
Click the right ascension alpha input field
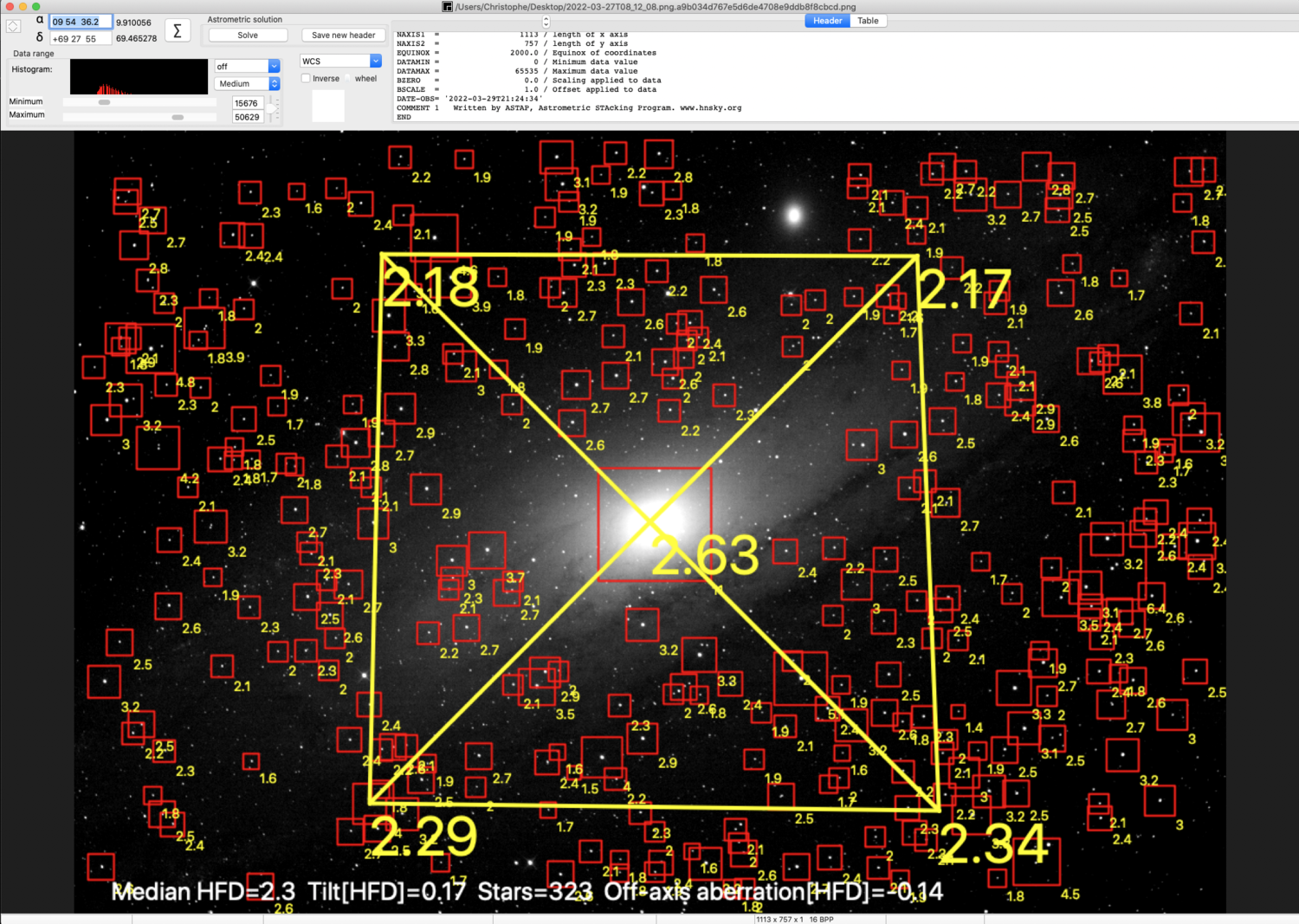80,22
